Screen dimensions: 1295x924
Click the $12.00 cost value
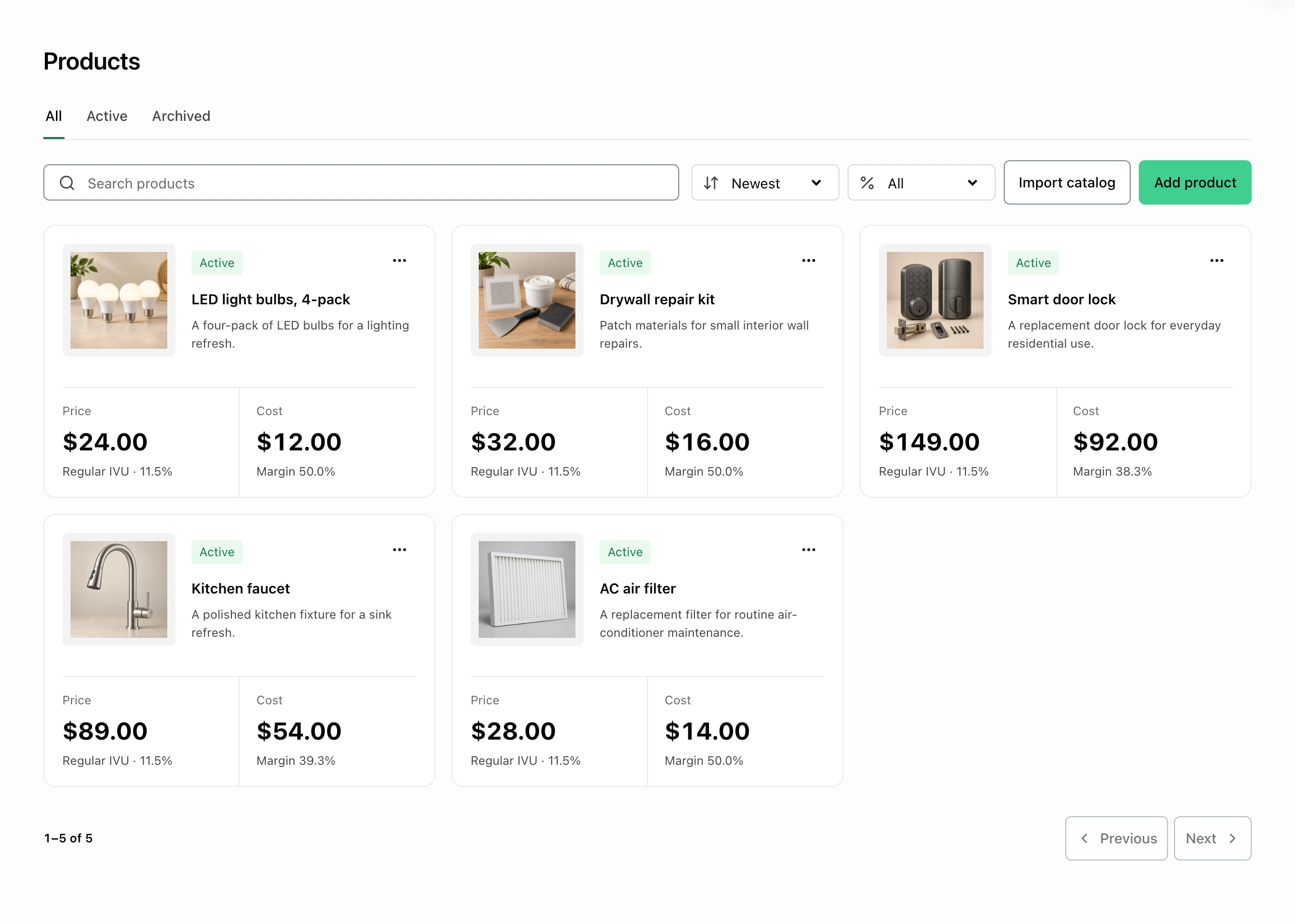pyautogui.click(x=299, y=442)
